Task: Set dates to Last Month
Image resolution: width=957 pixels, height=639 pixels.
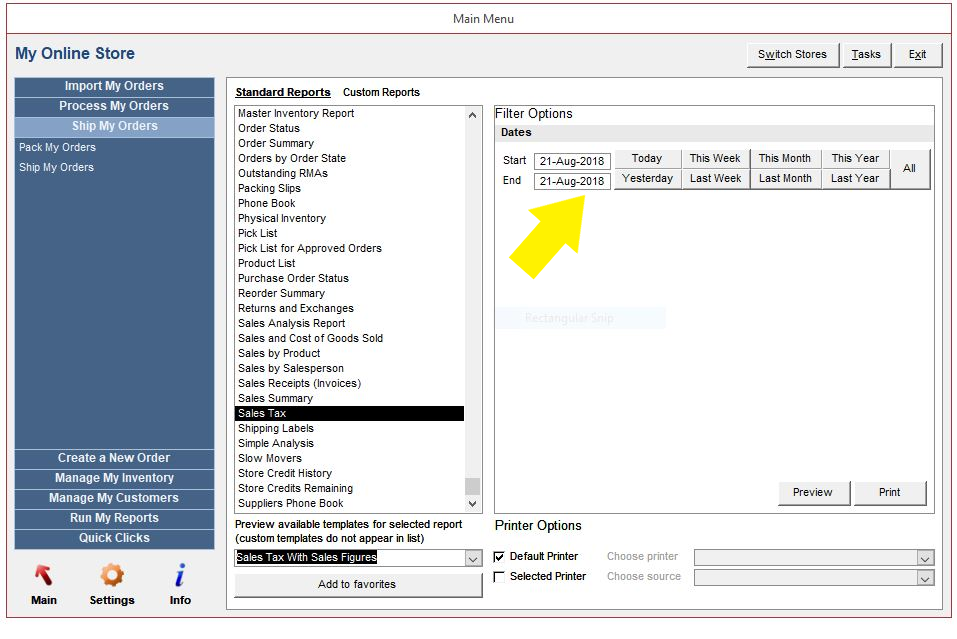Action: click(x=785, y=179)
